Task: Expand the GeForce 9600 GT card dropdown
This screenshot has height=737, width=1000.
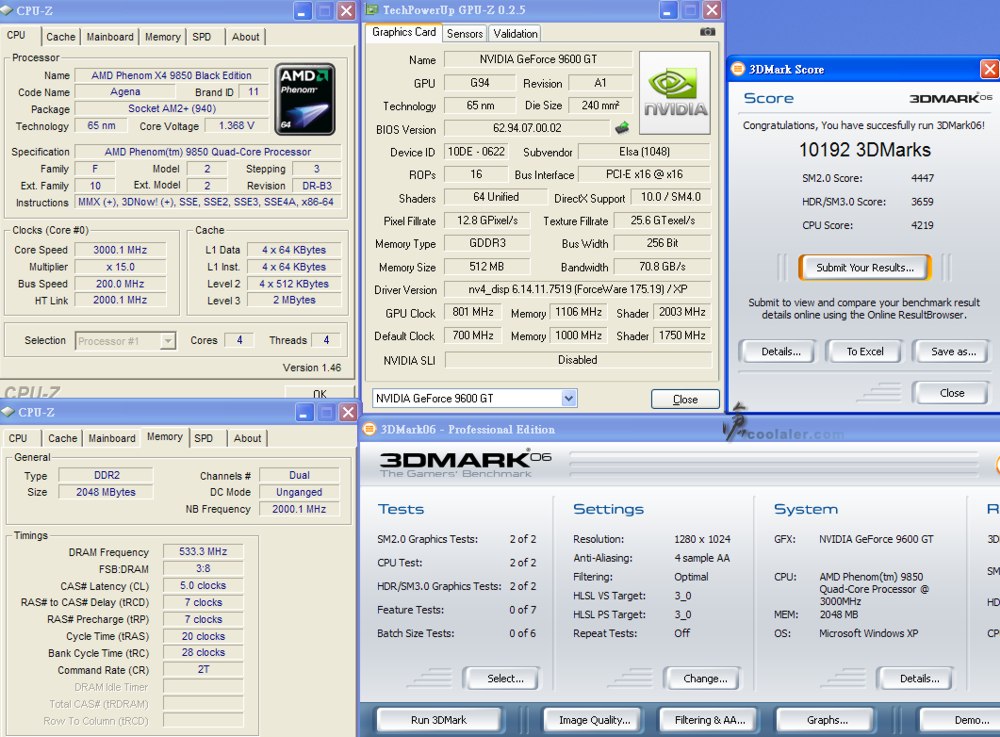Action: point(569,398)
